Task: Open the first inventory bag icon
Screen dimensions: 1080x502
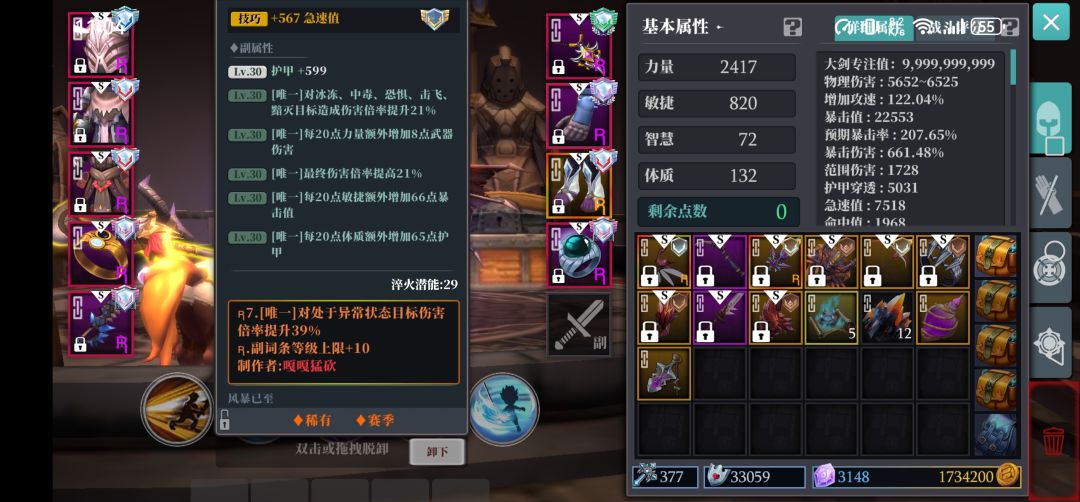Action: 996,255
